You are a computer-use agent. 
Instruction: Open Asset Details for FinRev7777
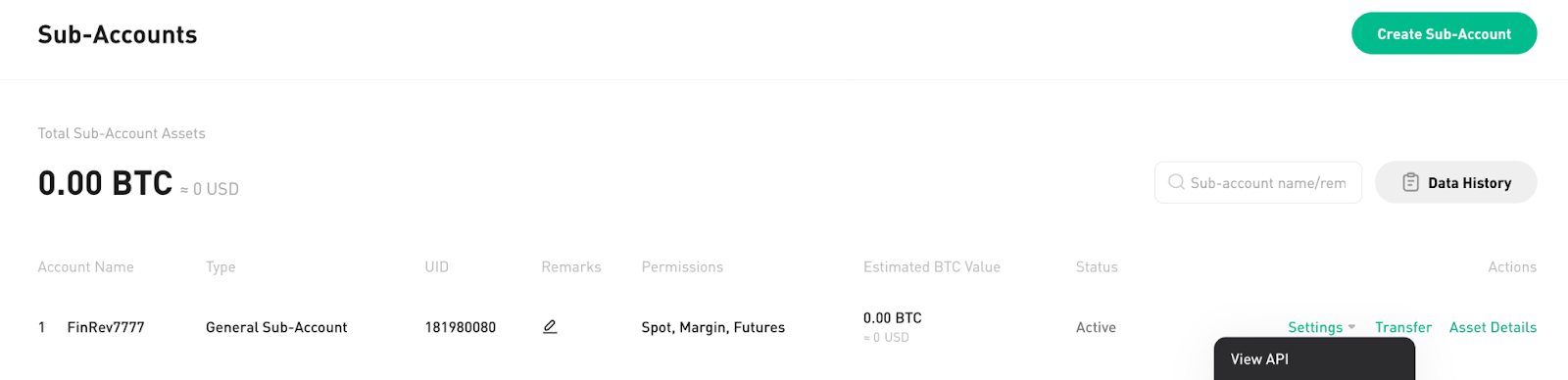point(1493,327)
